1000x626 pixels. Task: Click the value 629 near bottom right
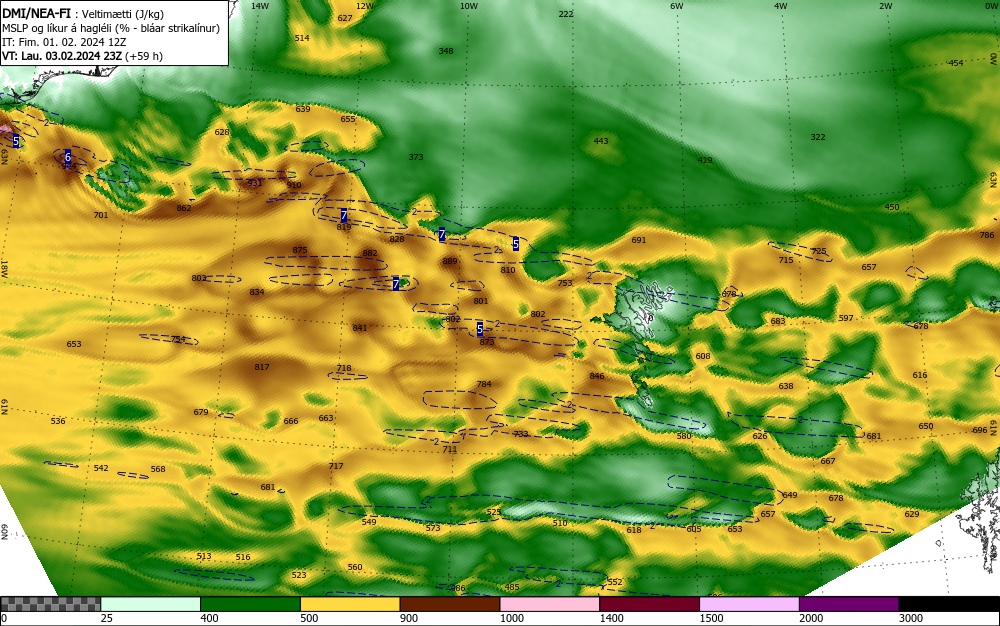[912, 514]
